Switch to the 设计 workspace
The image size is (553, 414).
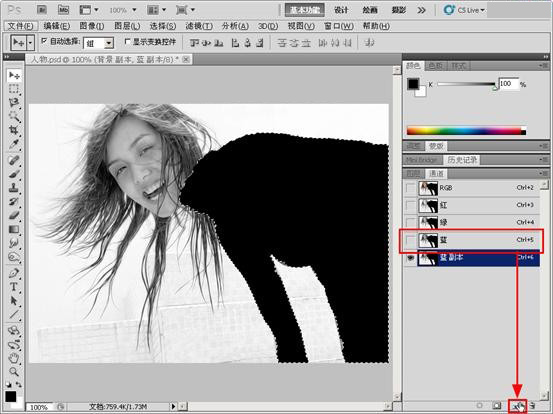341,10
